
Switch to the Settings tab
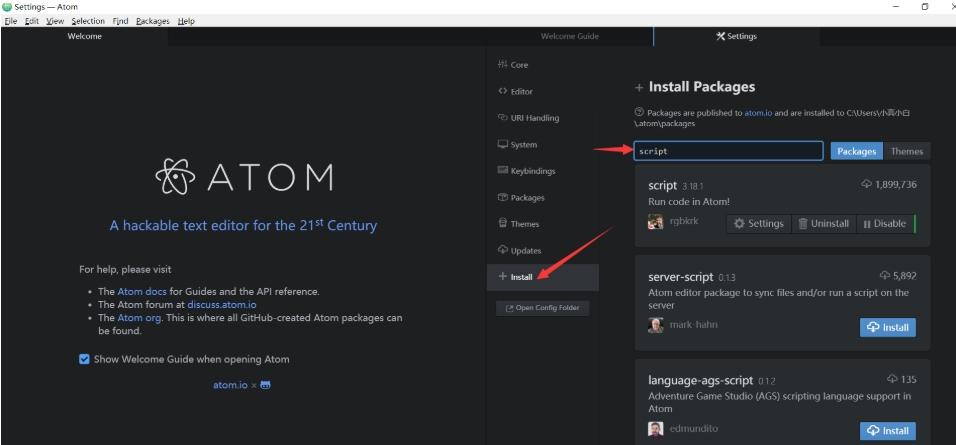pyautogui.click(x=737, y=37)
